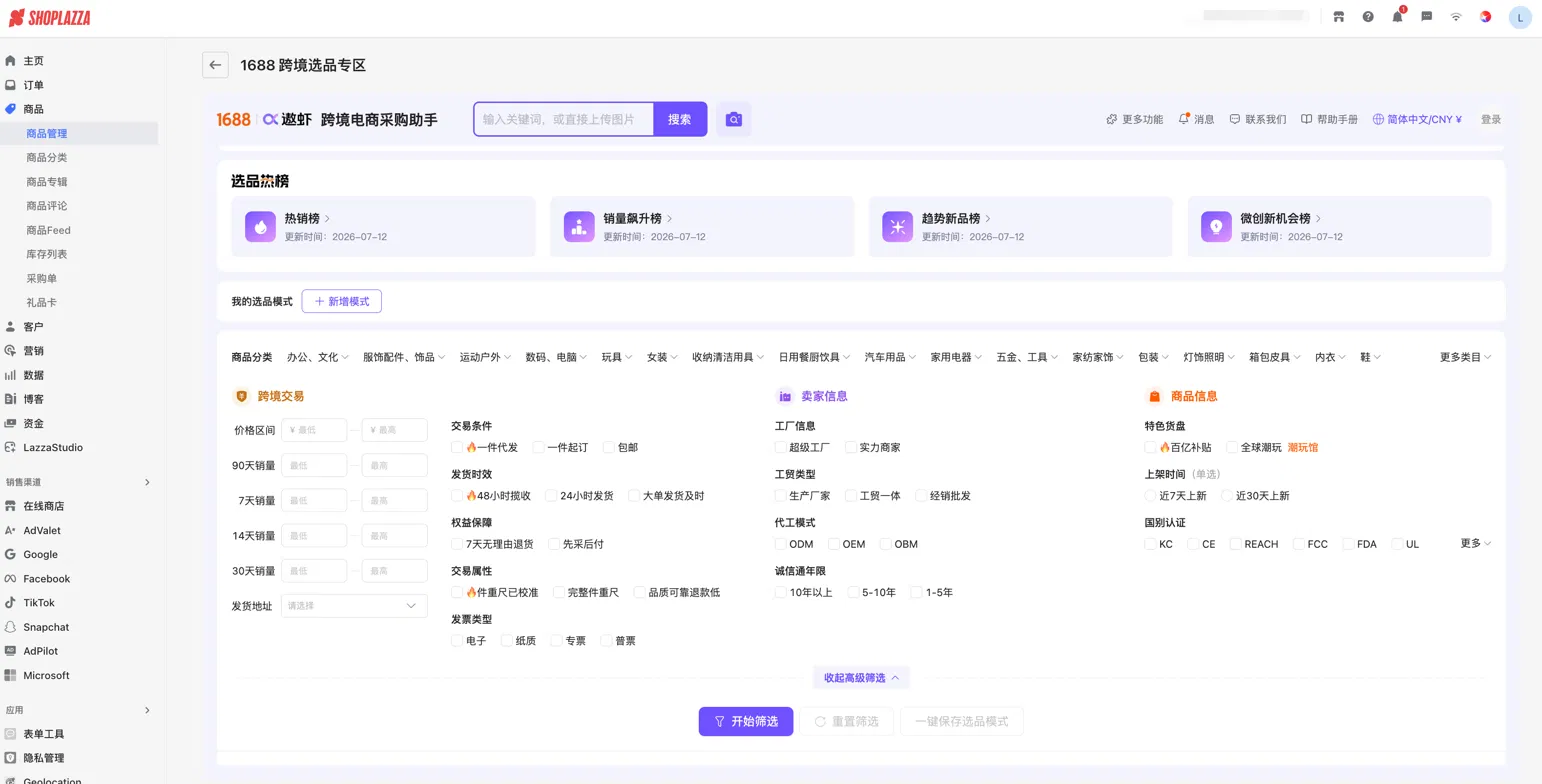Select 近7天上新 radio option
This screenshot has width=1542, height=784.
pos(1151,495)
